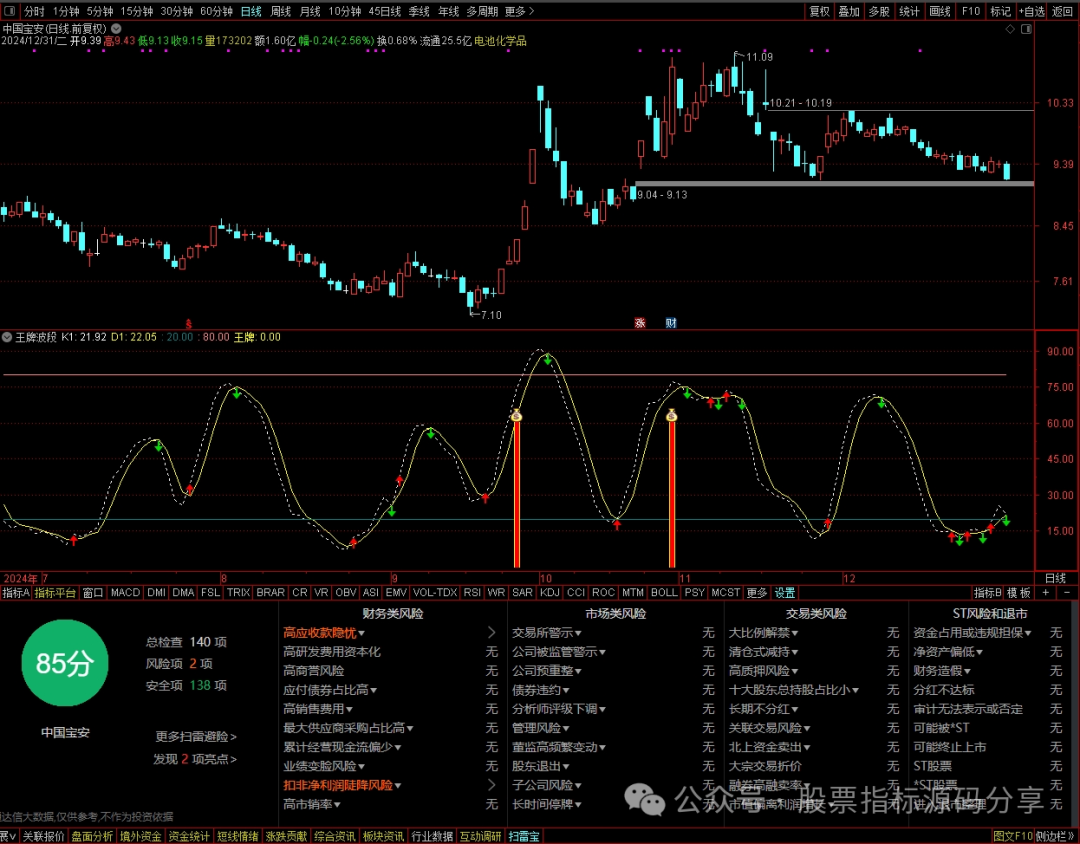Screen dimensions: 1080x844
Task: Click the 财务类风险 column header
Action: point(393,613)
